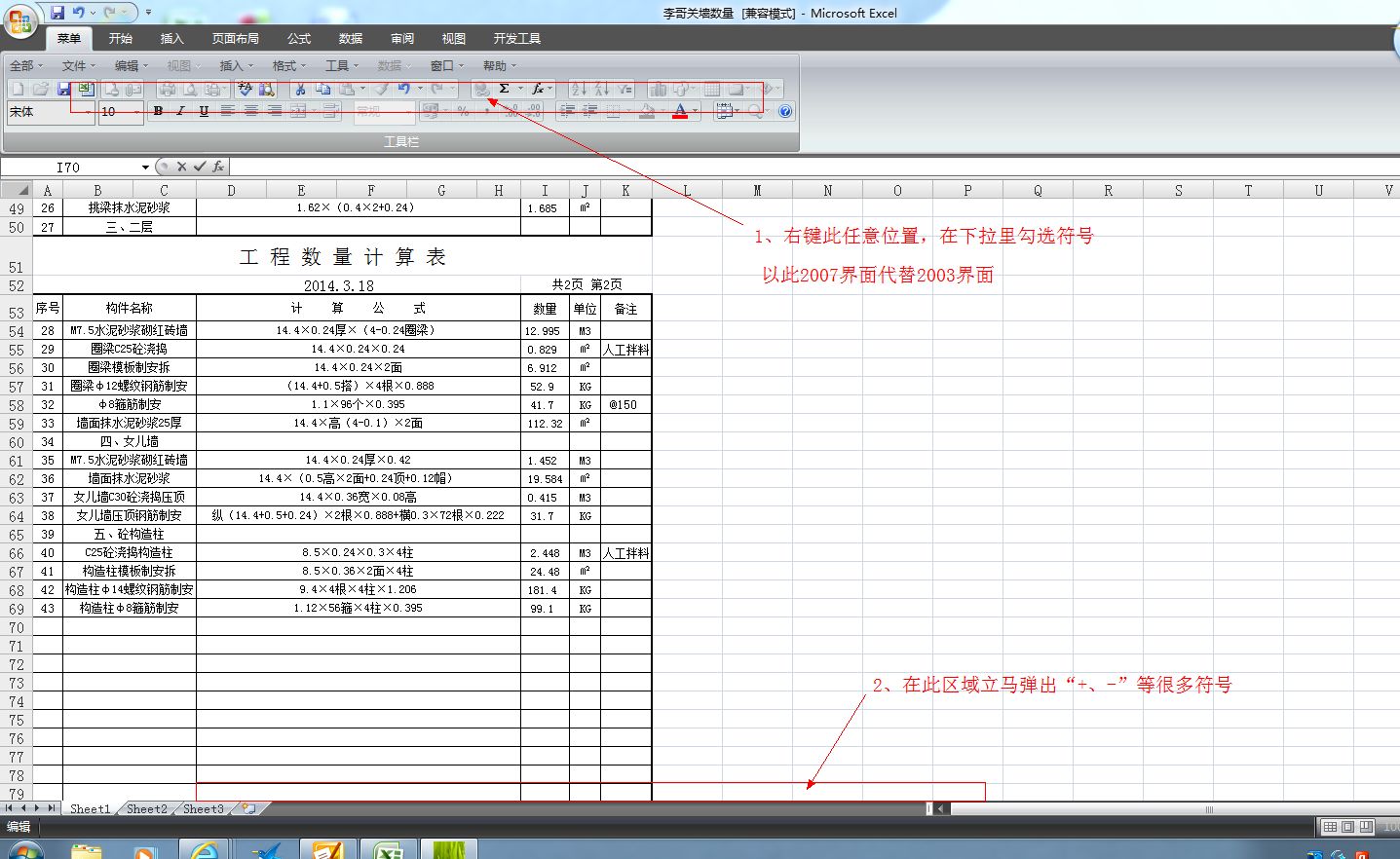
Task: Toggle bold formatting on toolbar
Action: tap(157, 111)
